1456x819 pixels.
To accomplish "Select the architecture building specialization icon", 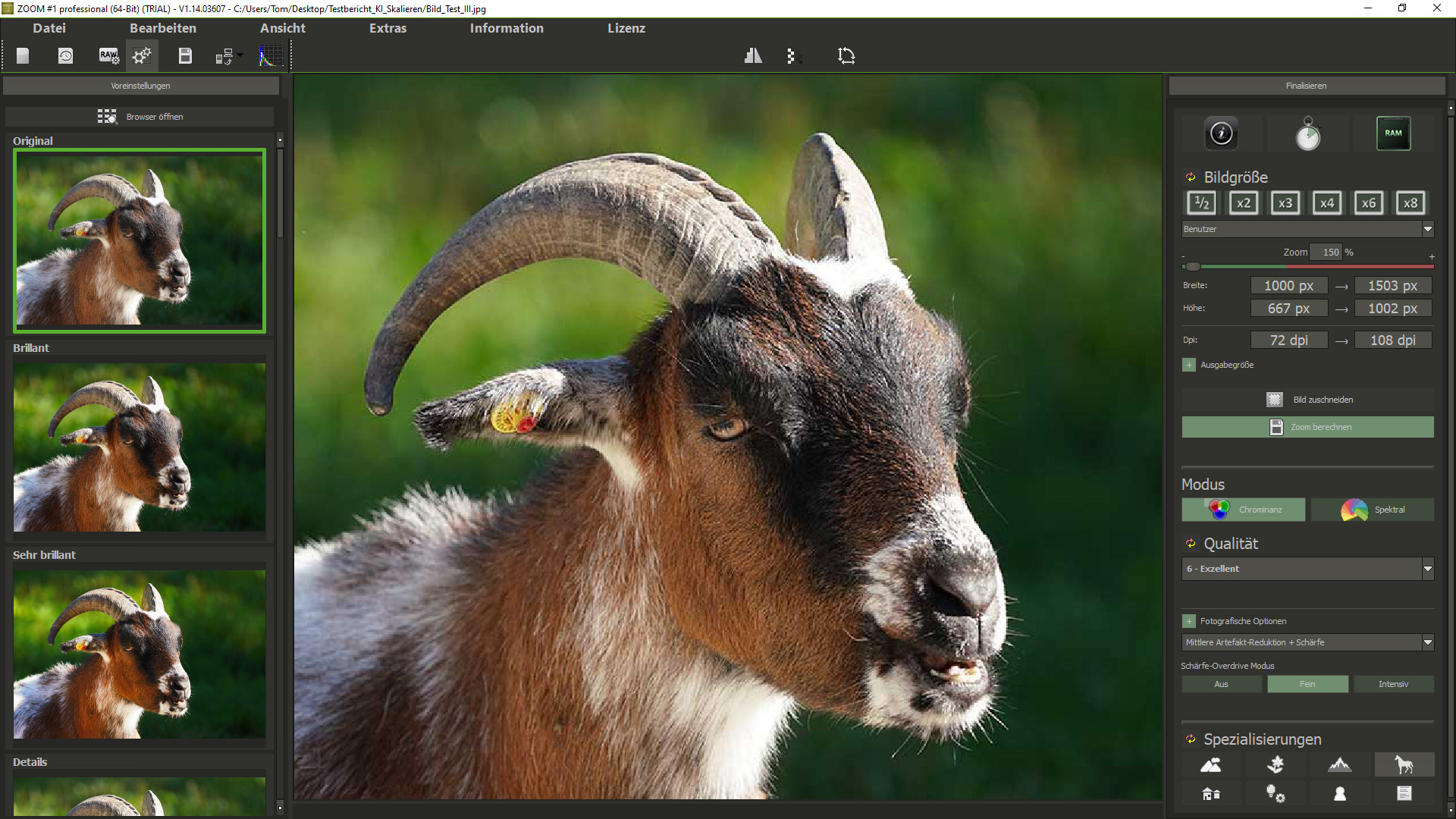I will (1211, 794).
